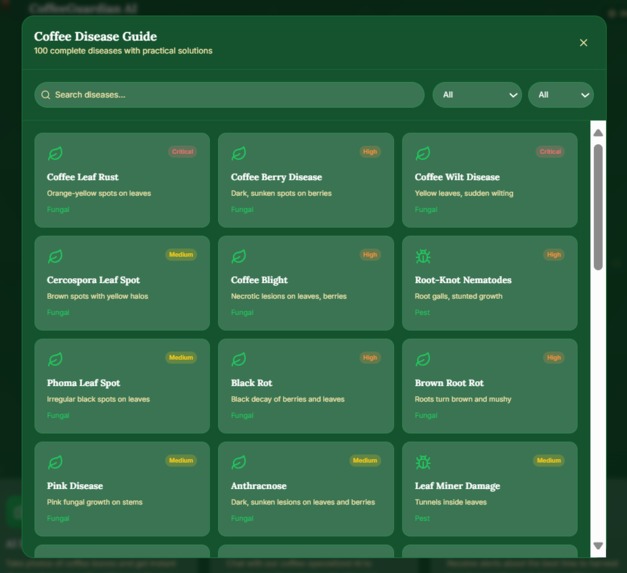Open the Coffee Leaf Rust title
627x573 pixels.
point(83,177)
